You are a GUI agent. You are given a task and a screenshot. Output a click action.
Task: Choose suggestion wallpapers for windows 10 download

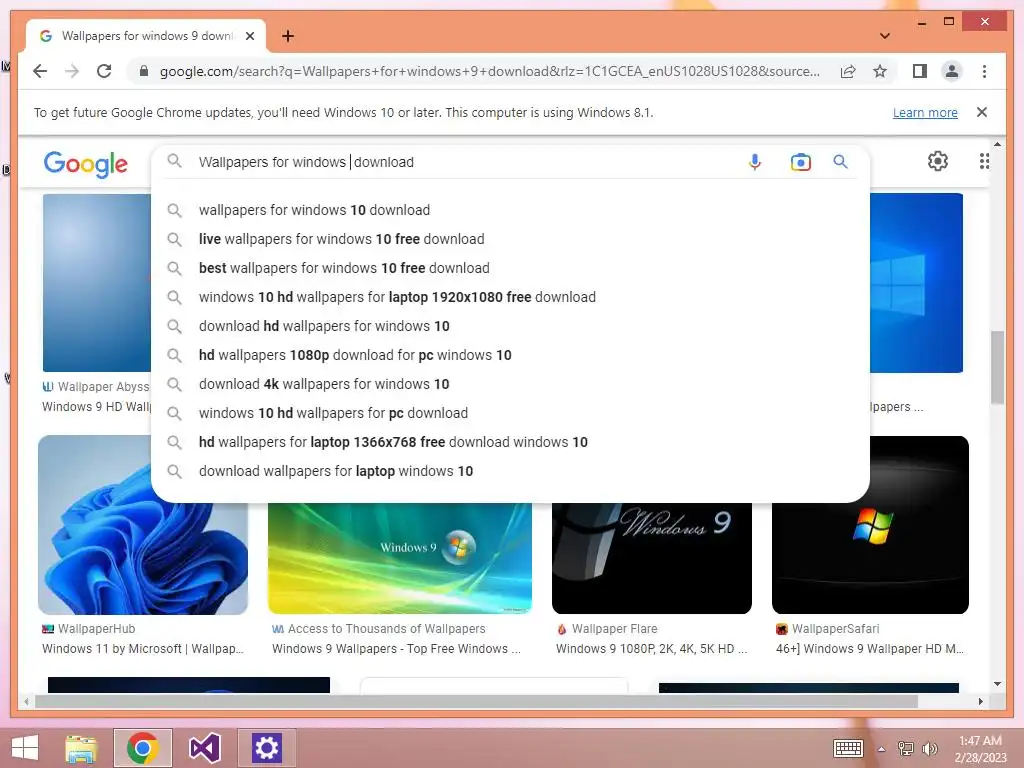[x=314, y=210]
